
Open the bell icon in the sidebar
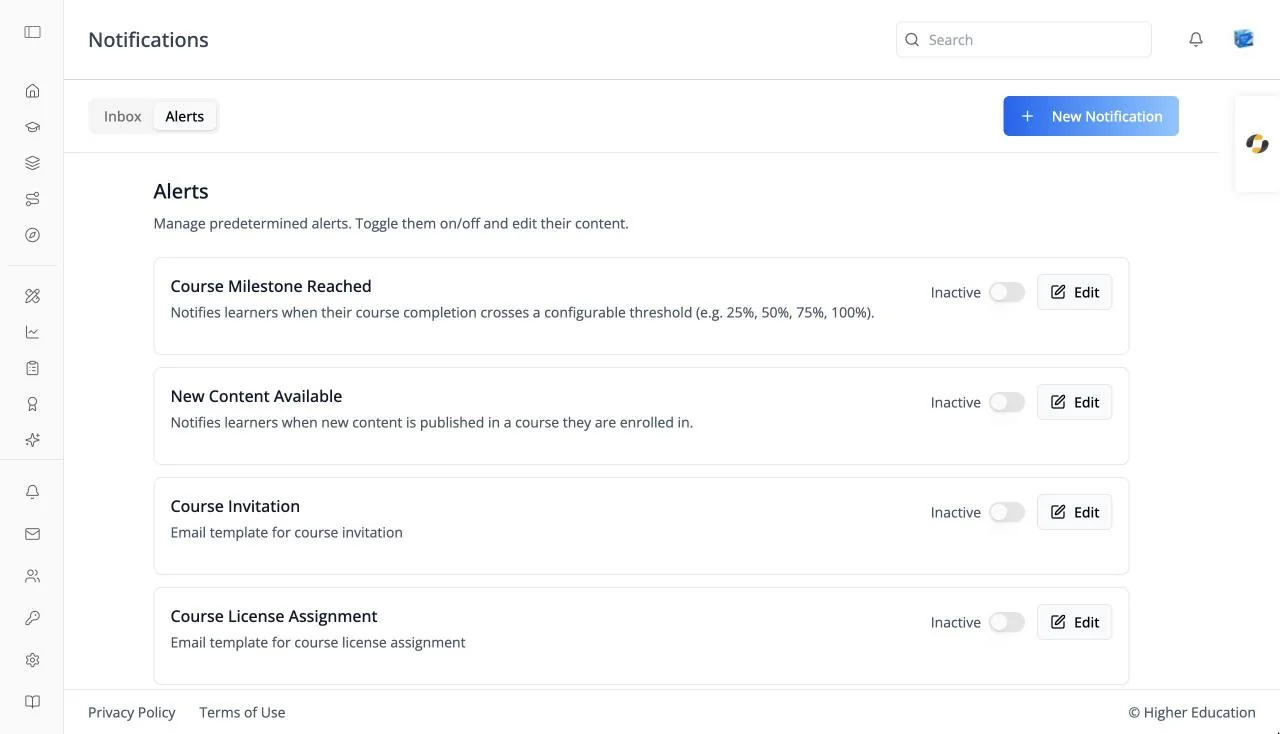[x=32, y=492]
